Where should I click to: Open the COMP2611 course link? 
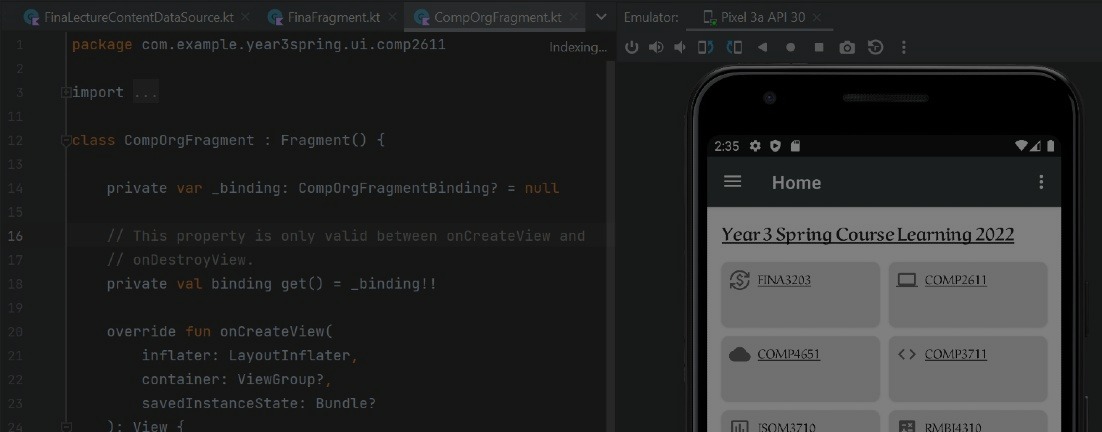(955, 280)
